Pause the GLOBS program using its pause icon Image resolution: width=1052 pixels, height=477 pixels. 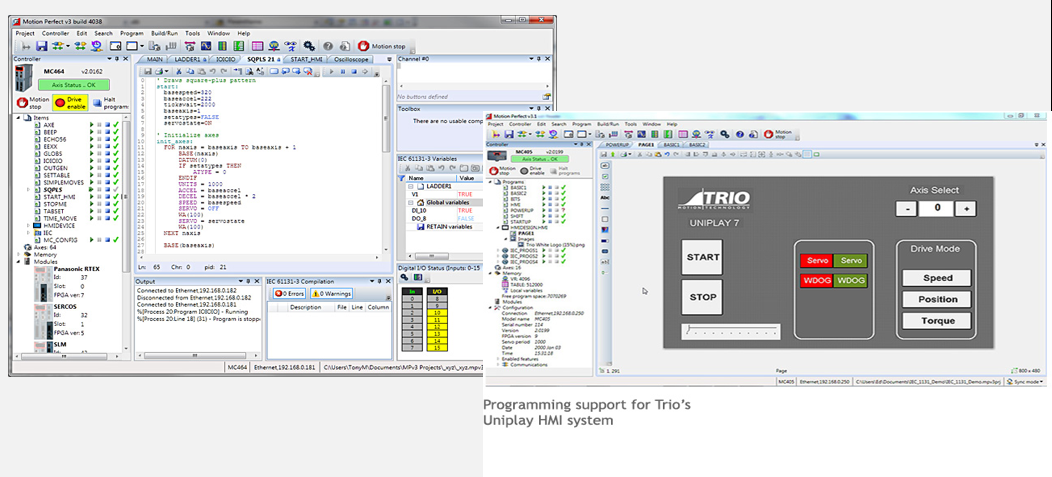click(x=99, y=154)
